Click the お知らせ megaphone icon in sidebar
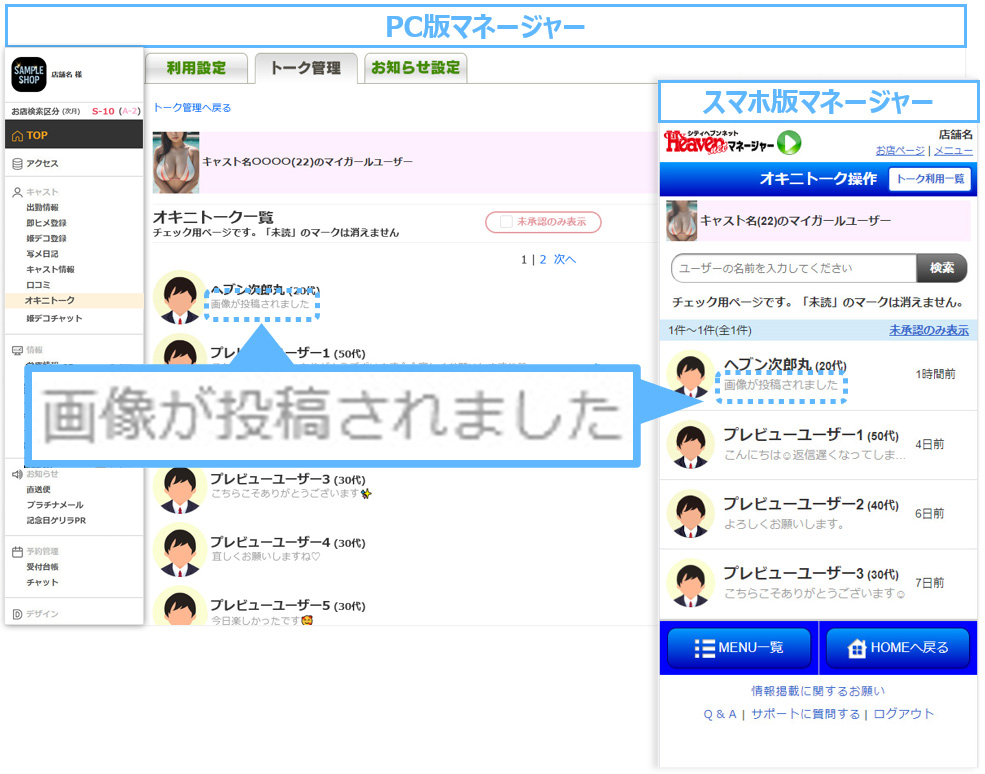The image size is (985, 774). (x=17, y=474)
